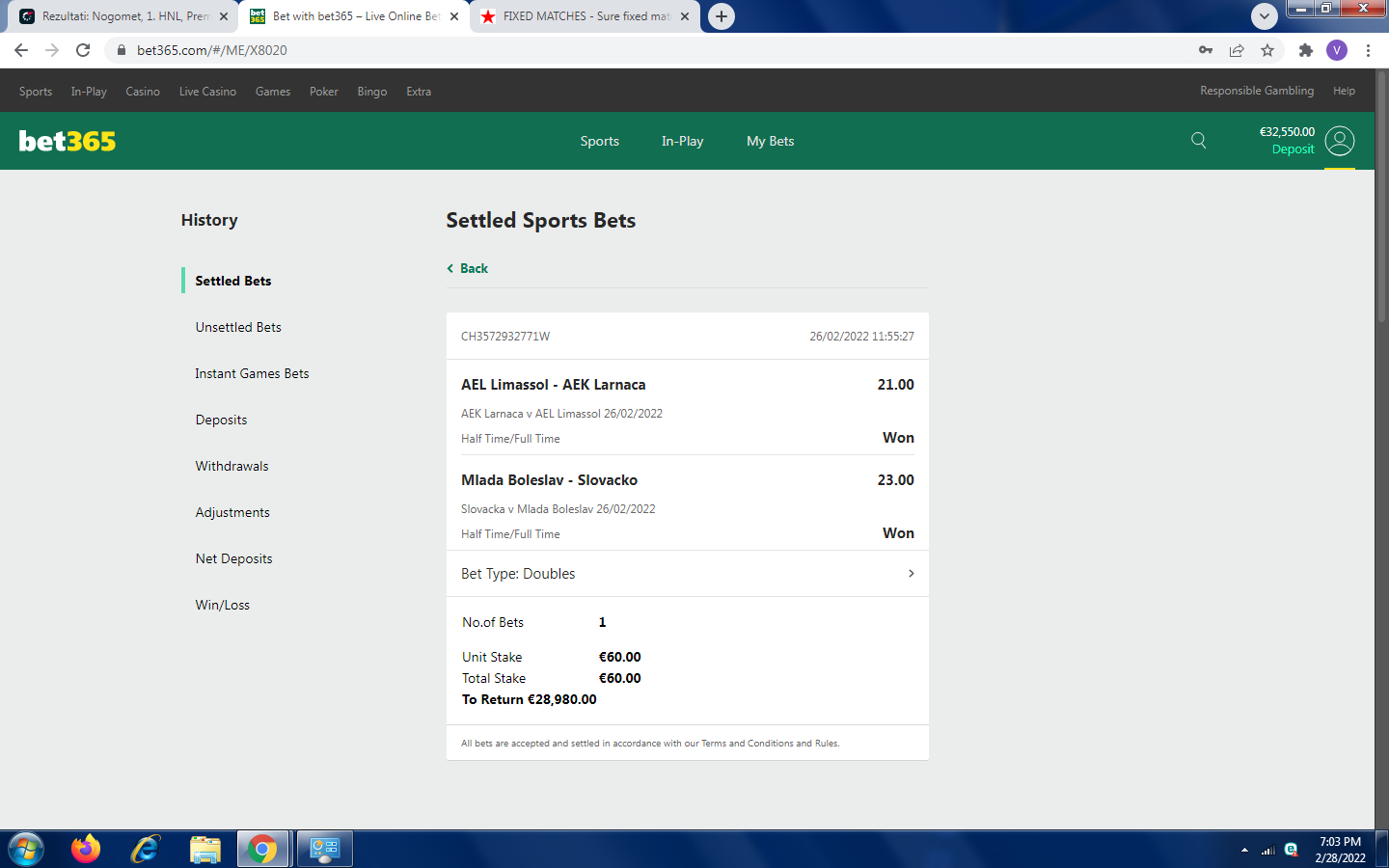Bookmark this page with the star icon

pos(1267,50)
